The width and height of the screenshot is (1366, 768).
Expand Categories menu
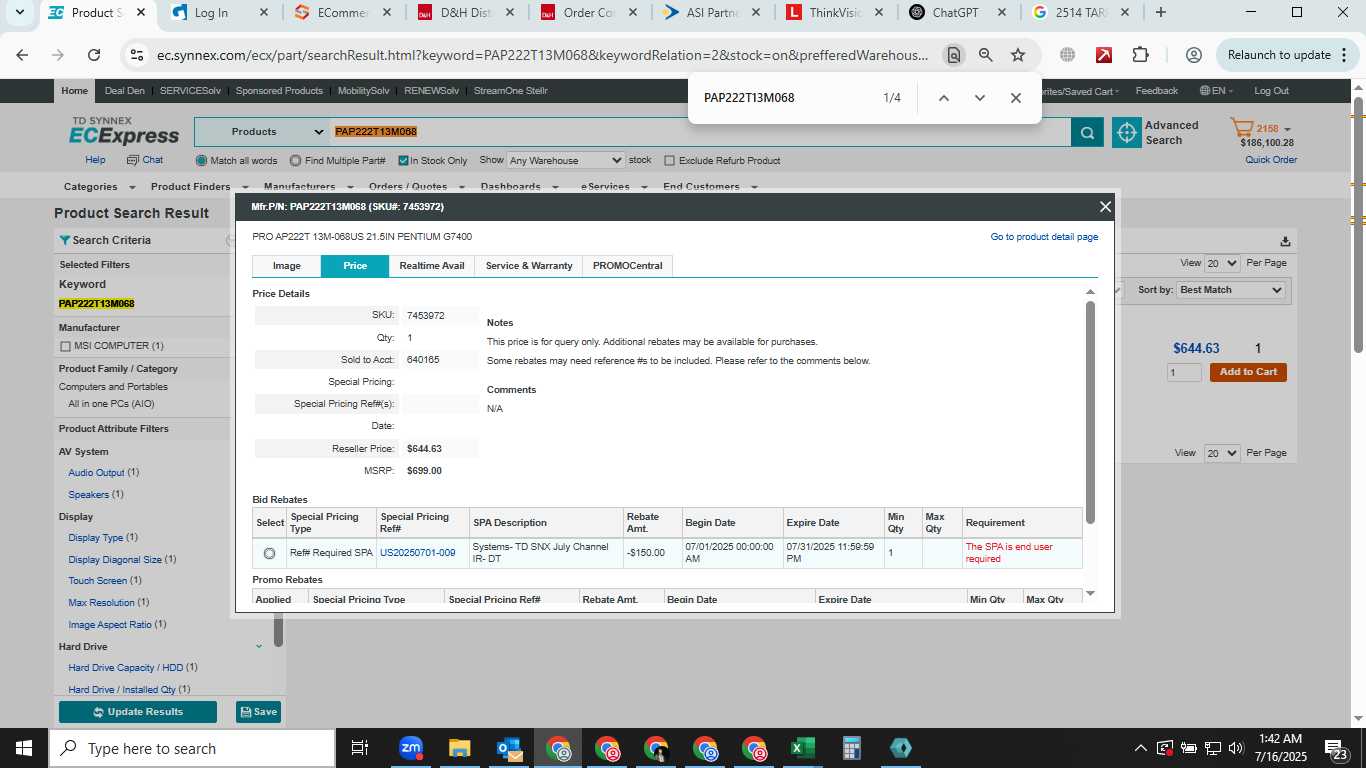click(x=98, y=187)
